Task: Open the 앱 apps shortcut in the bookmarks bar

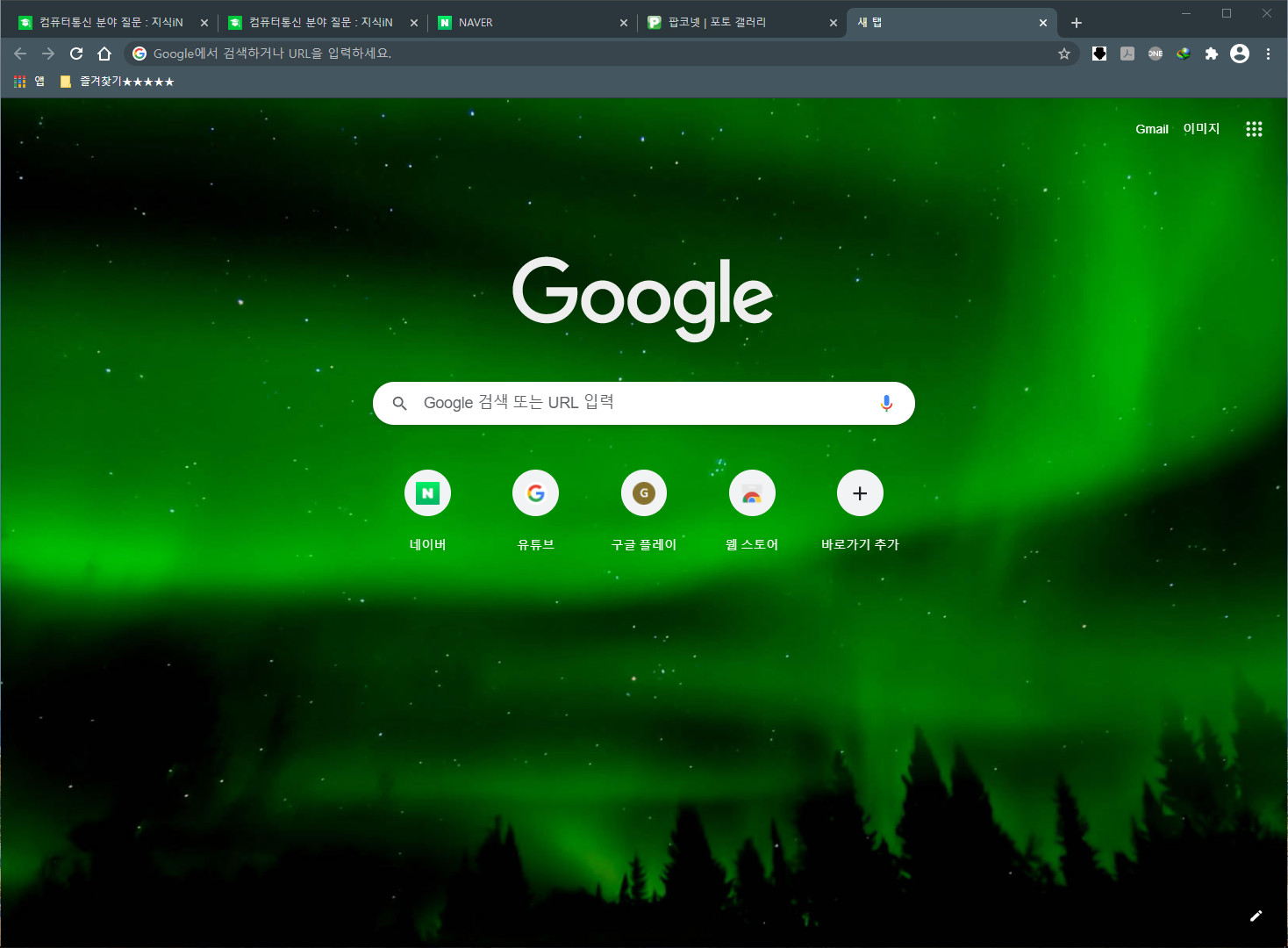Action: point(29,82)
